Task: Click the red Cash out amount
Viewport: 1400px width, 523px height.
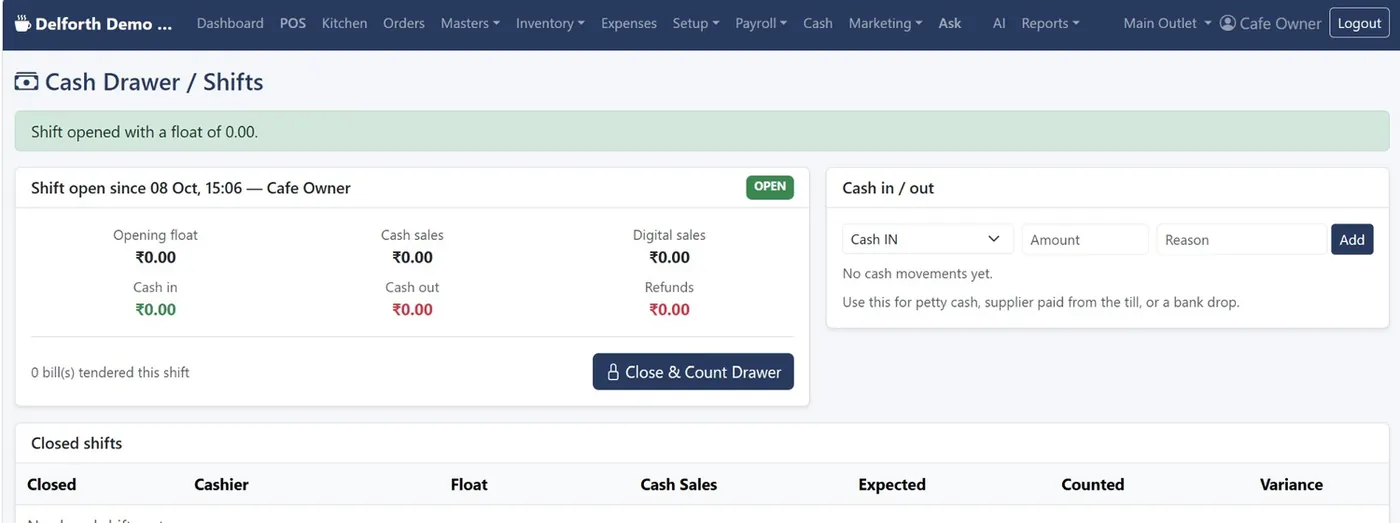Action: pos(412,309)
